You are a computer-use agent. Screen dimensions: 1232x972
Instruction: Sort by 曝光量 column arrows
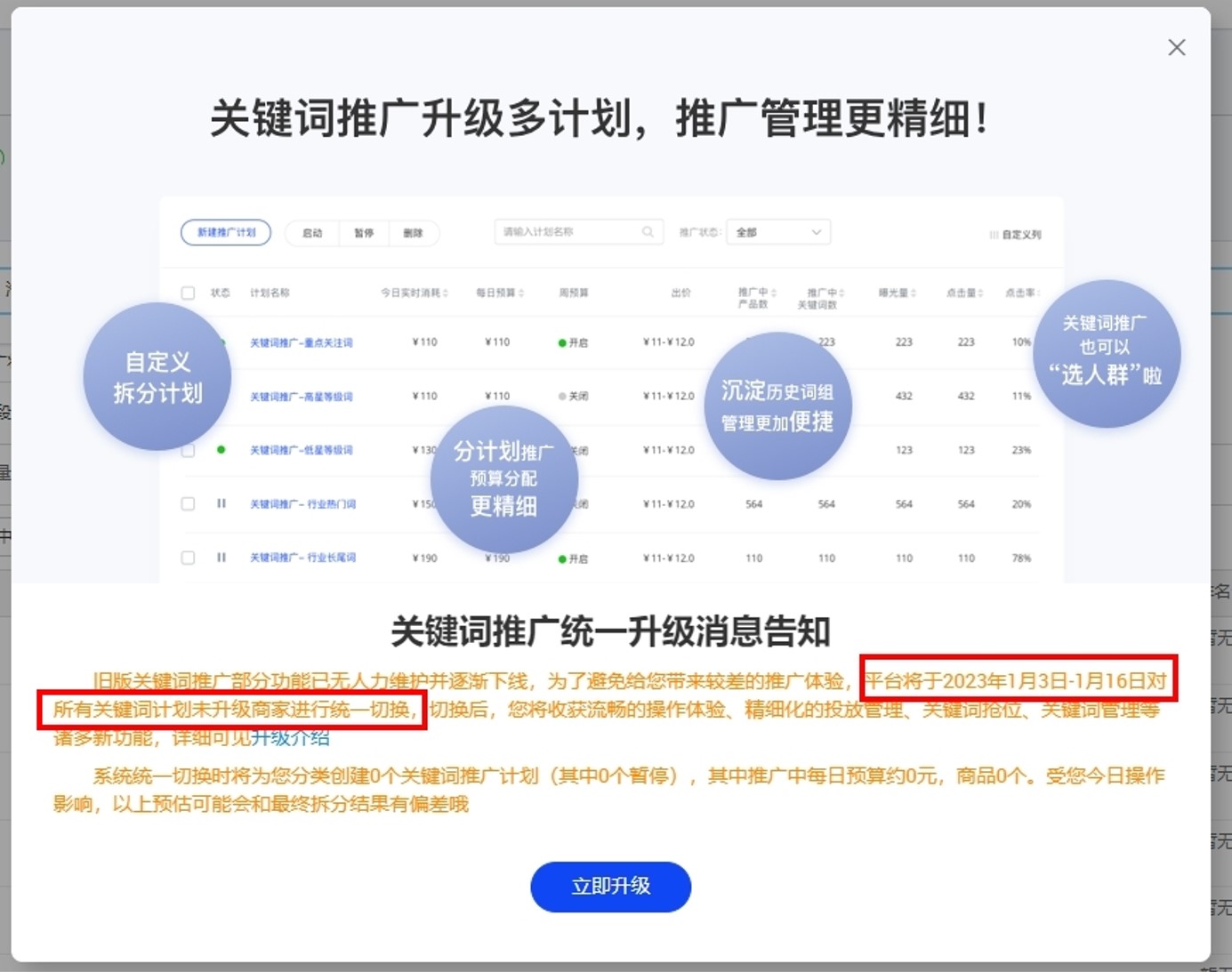click(913, 293)
